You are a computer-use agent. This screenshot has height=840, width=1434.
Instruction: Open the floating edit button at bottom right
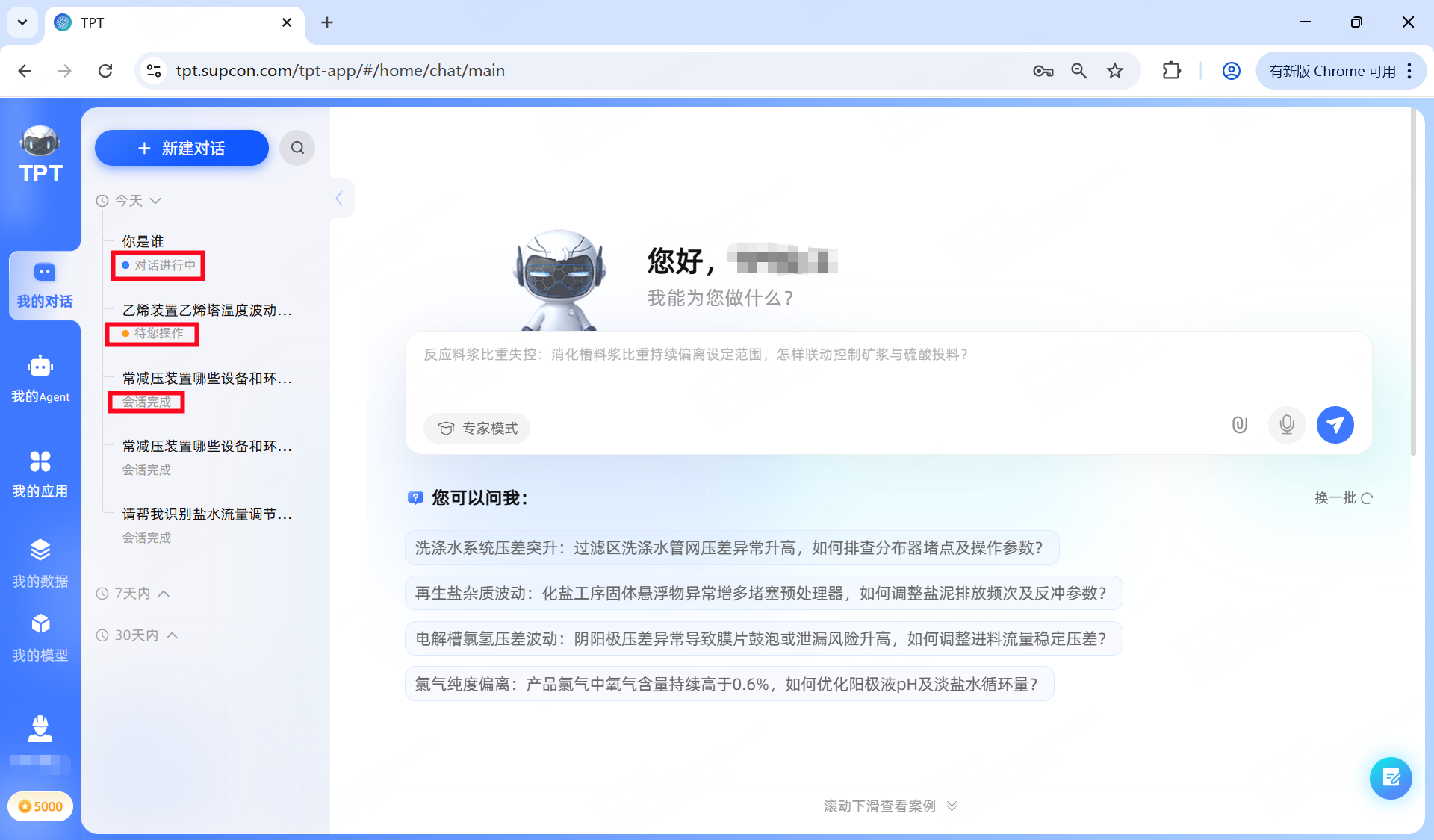click(1391, 778)
